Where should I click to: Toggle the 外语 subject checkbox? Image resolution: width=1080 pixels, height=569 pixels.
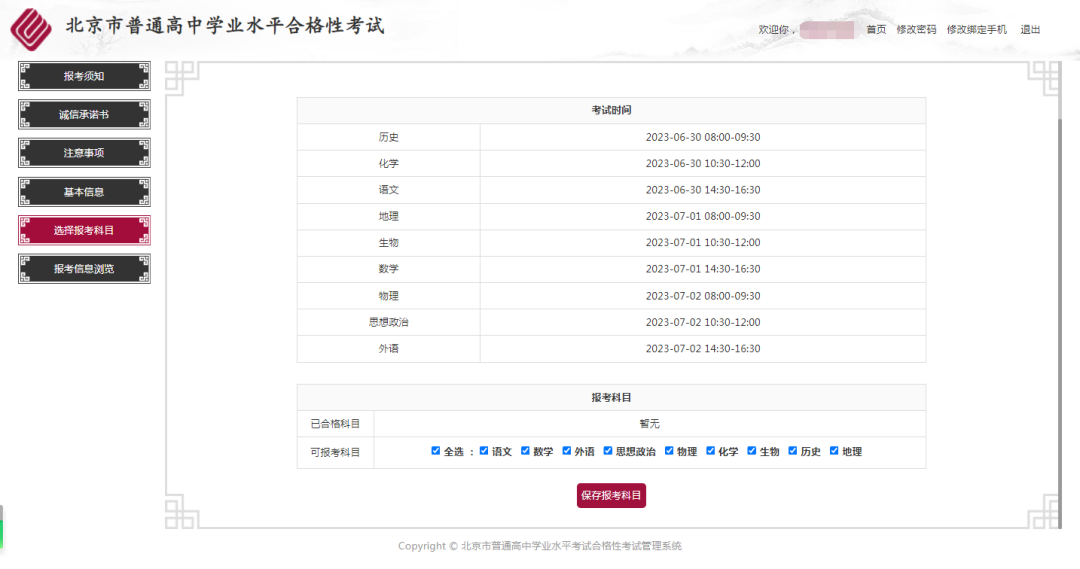point(566,451)
